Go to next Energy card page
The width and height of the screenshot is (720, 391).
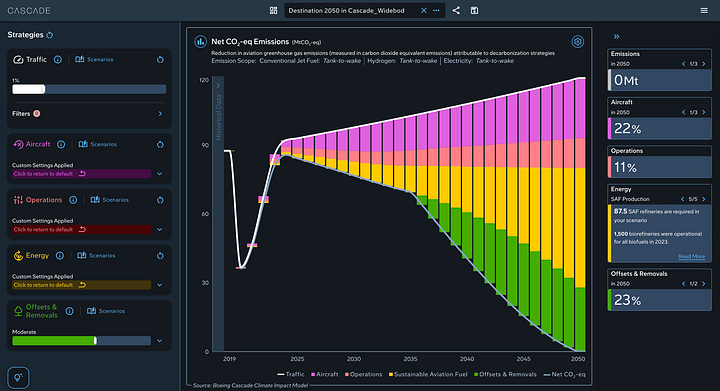coord(703,199)
